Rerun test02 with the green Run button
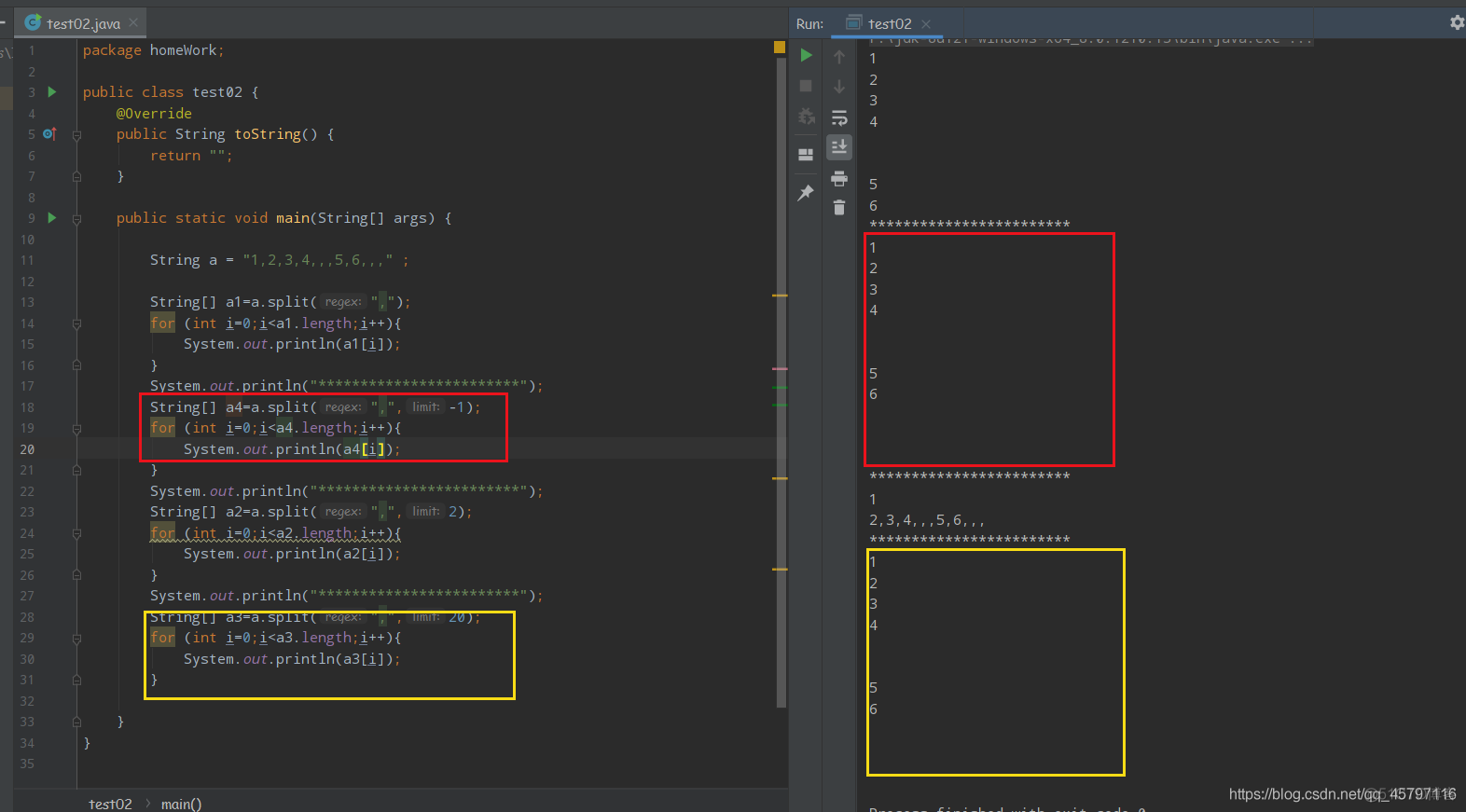 [807, 56]
